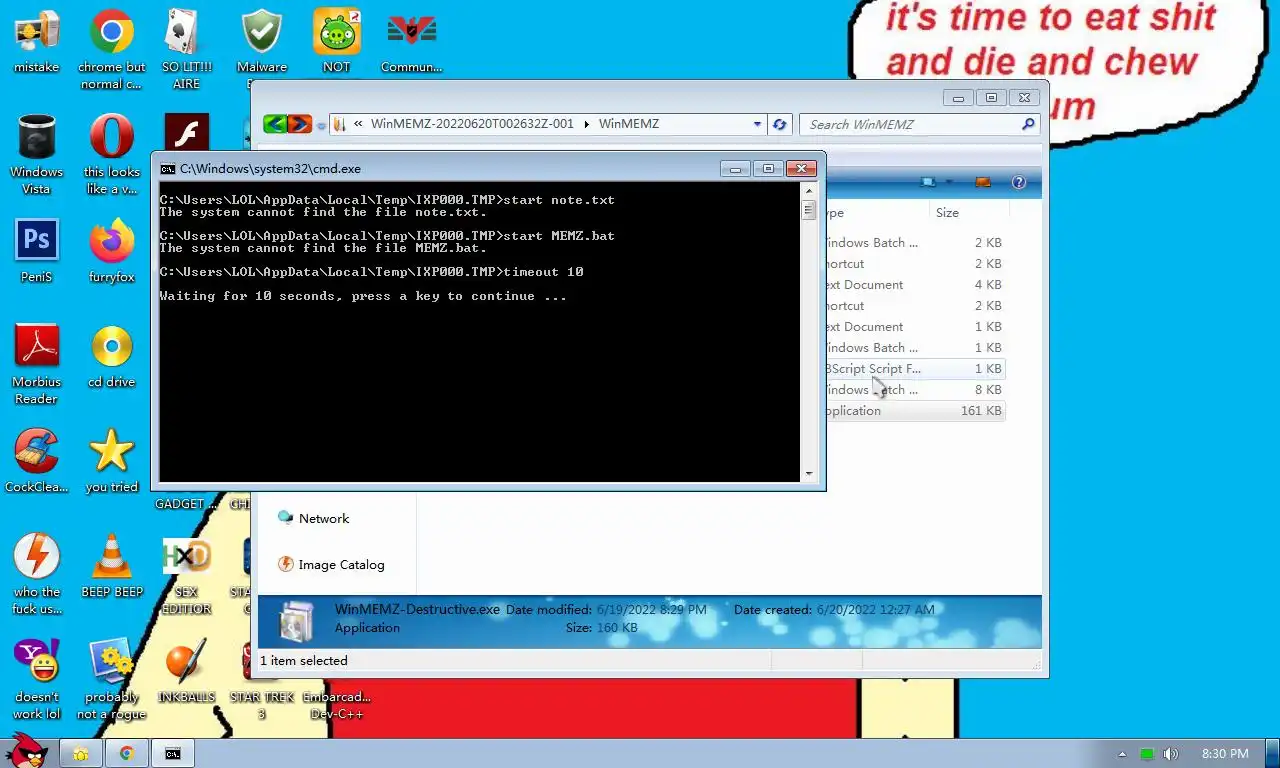The height and width of the screenshot is (768, 1280).
Task: Open the 'probably not a rogue' icon
Action: pos(111,680)
